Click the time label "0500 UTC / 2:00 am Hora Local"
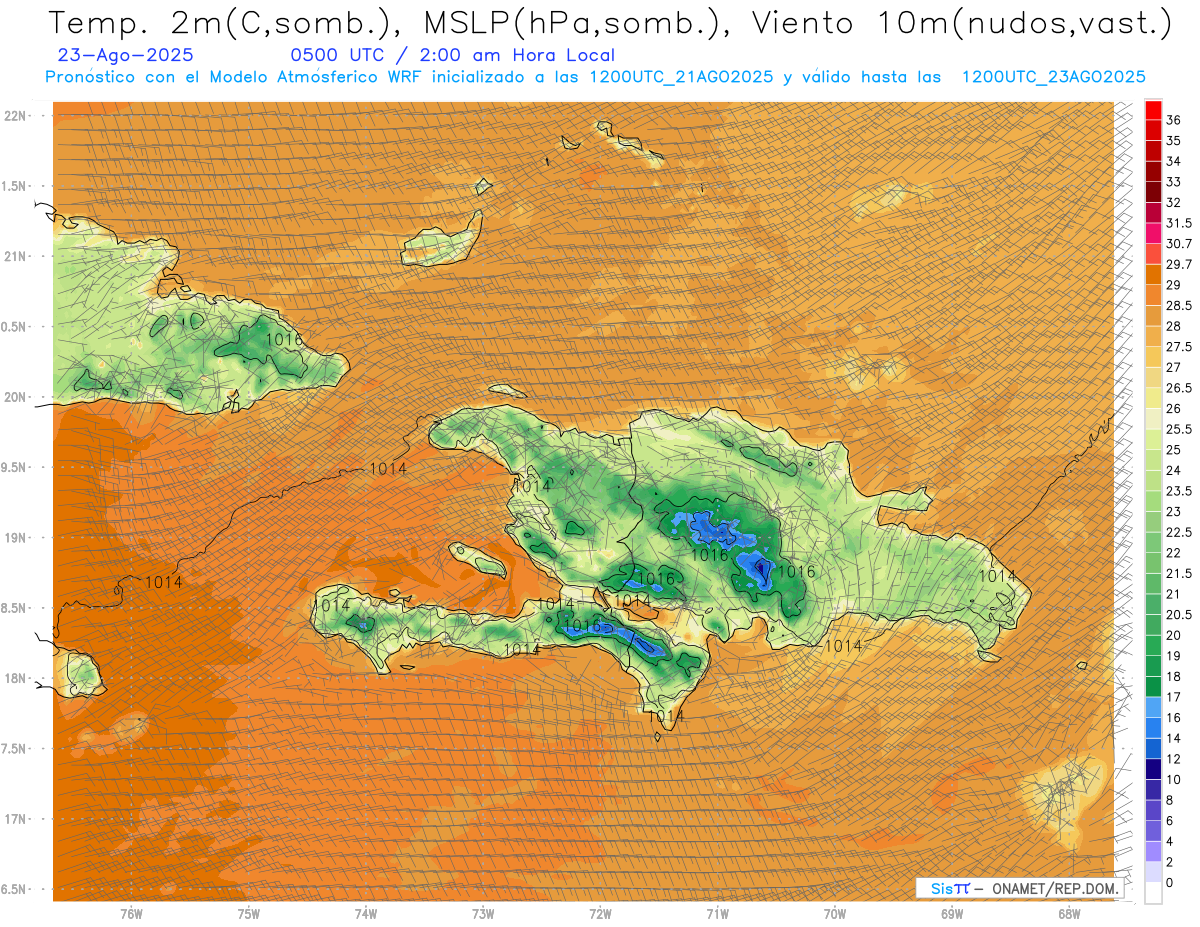Image resolution: width=1200 pixels, height=927 pixels. 453,56
